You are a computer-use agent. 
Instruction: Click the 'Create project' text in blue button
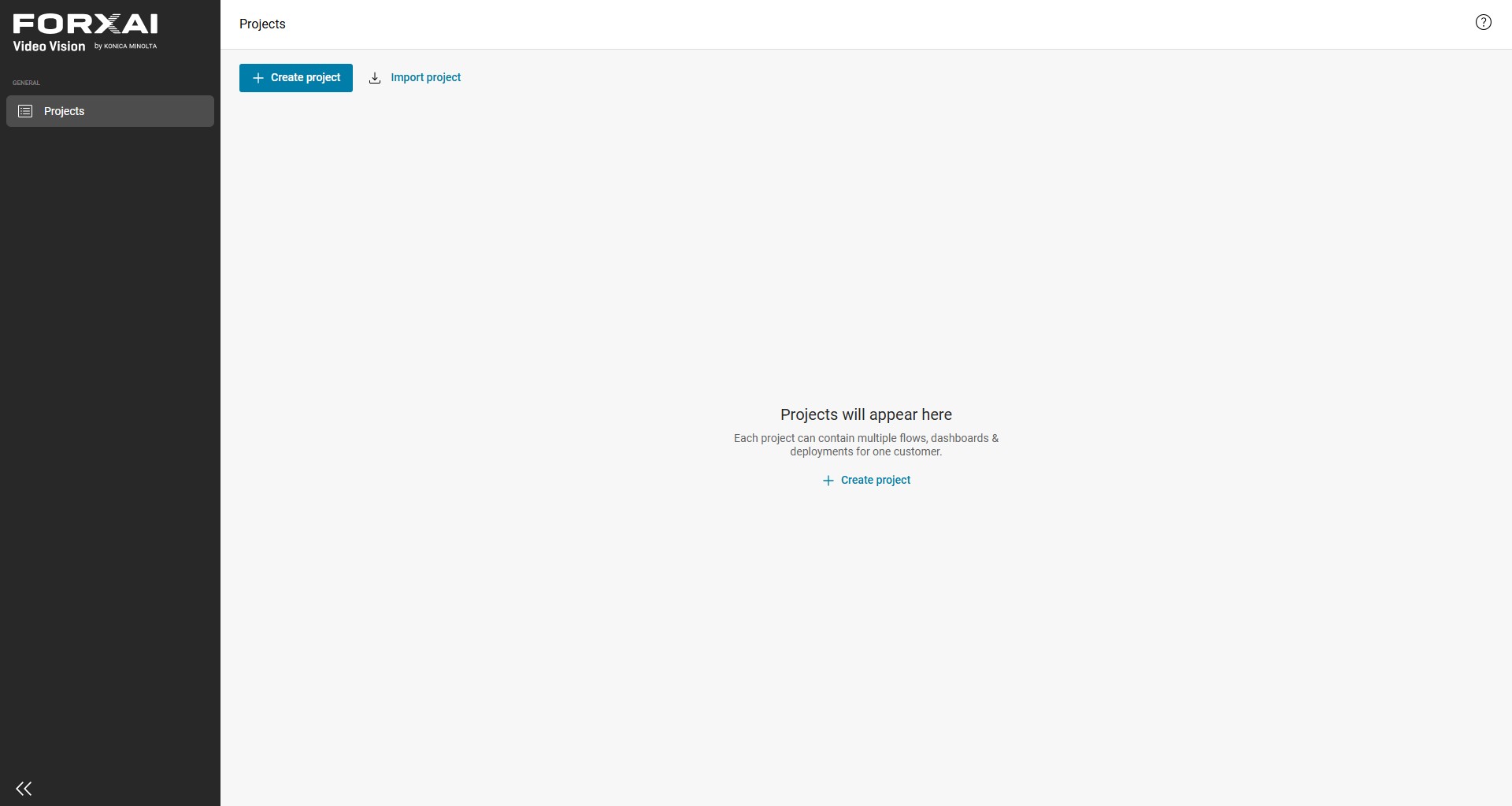pos(306,78)
